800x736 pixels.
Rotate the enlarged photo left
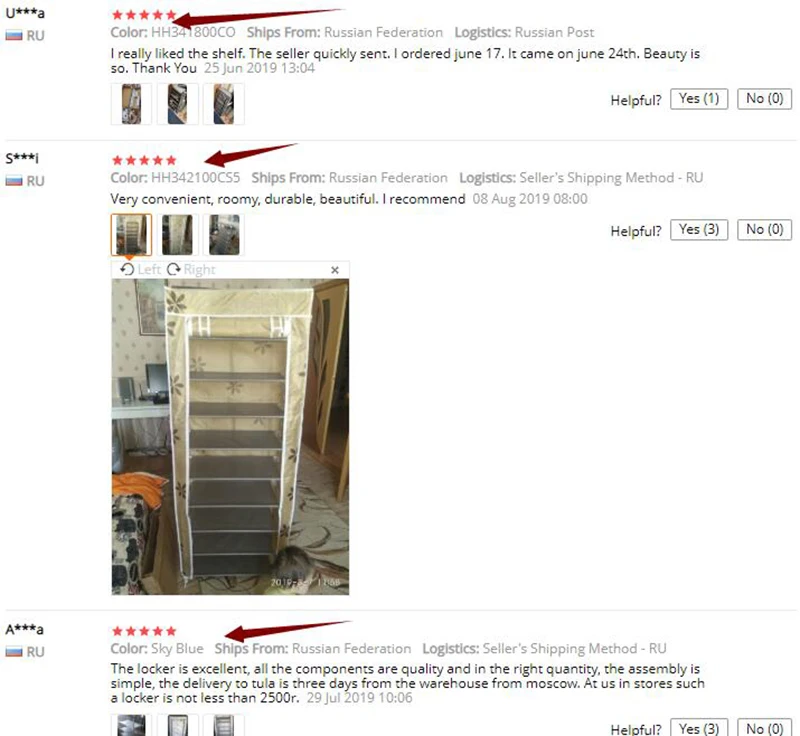(140, 269)
